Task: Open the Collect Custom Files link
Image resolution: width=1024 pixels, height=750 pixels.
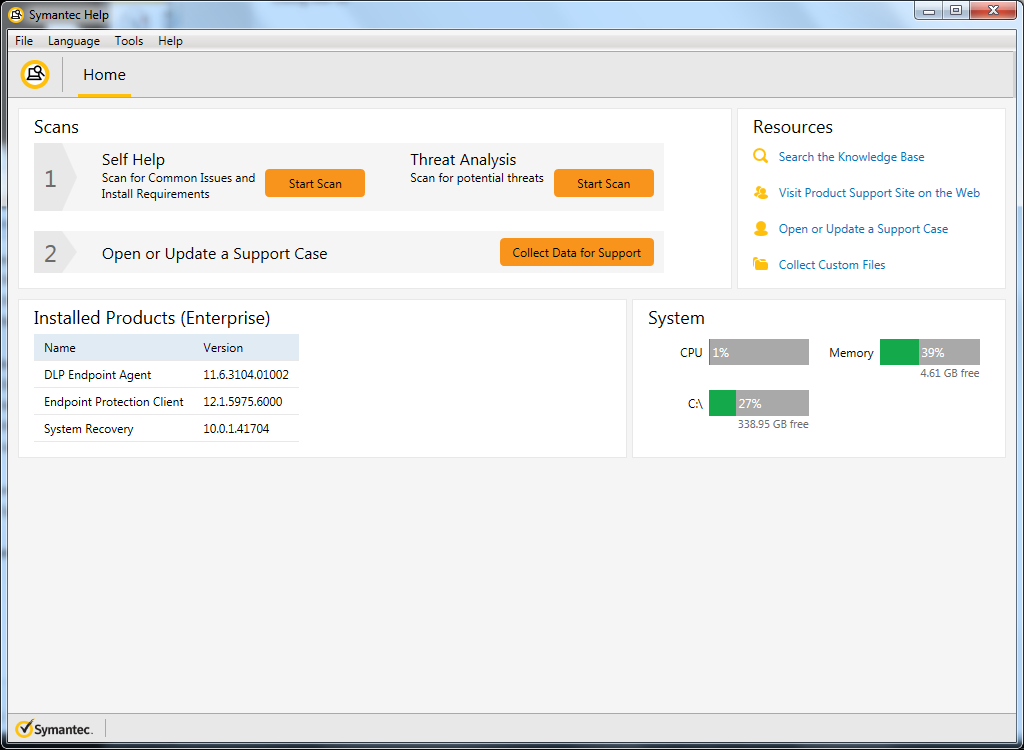Action: click(831, 265)
